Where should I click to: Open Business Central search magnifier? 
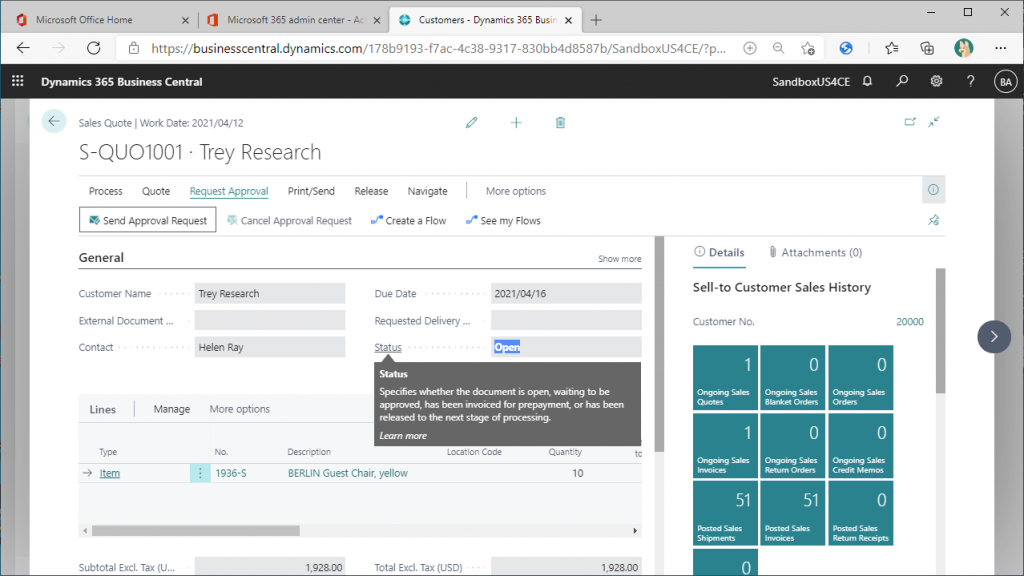coord(902,82)
